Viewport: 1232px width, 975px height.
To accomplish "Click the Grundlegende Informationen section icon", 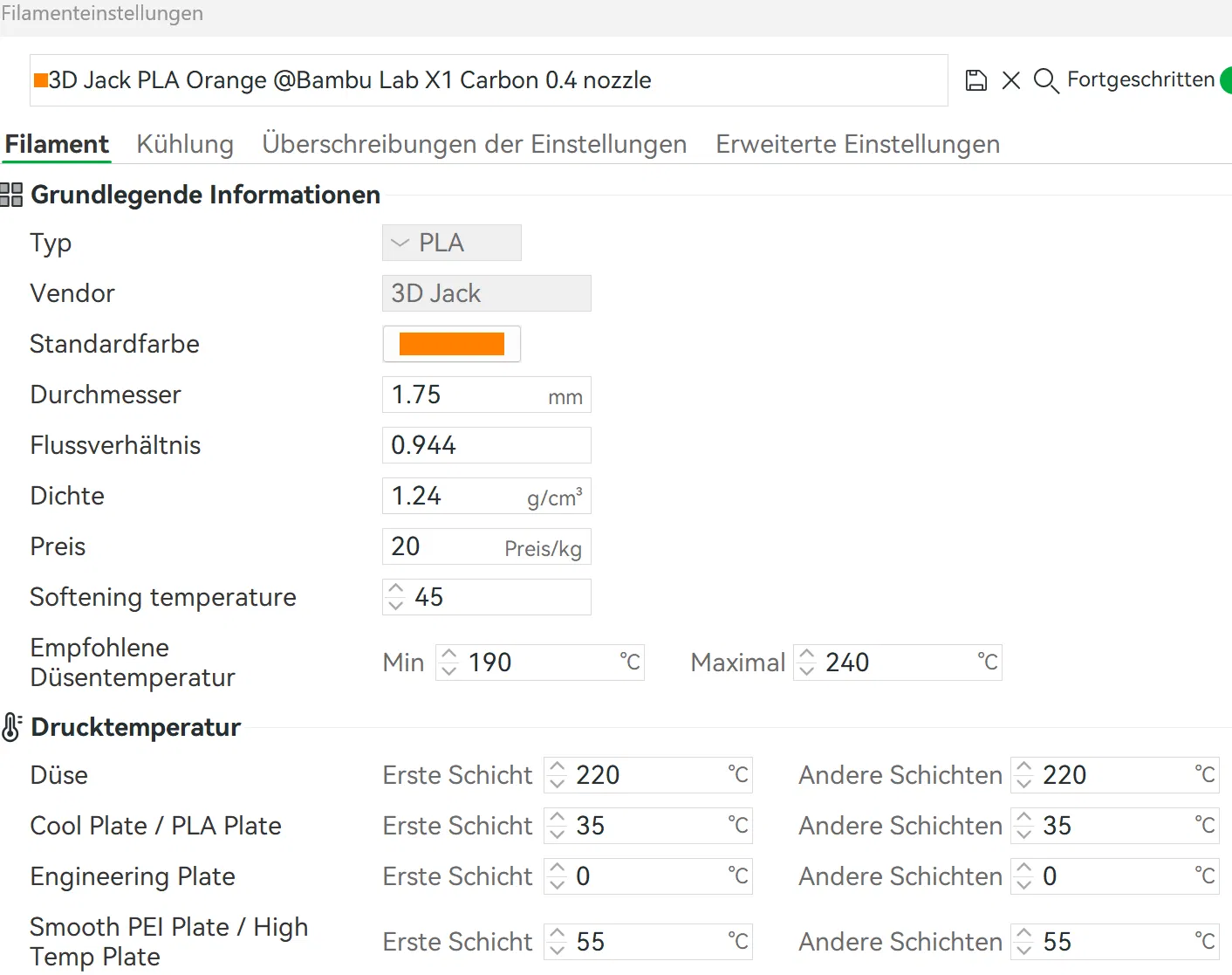I will tap(11, 195).
